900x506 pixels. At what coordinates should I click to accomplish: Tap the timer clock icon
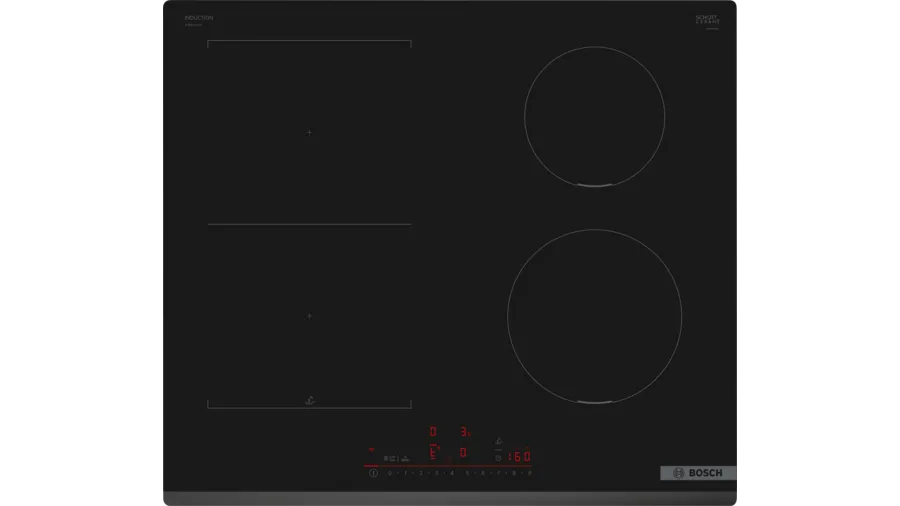tap(498, 457)
